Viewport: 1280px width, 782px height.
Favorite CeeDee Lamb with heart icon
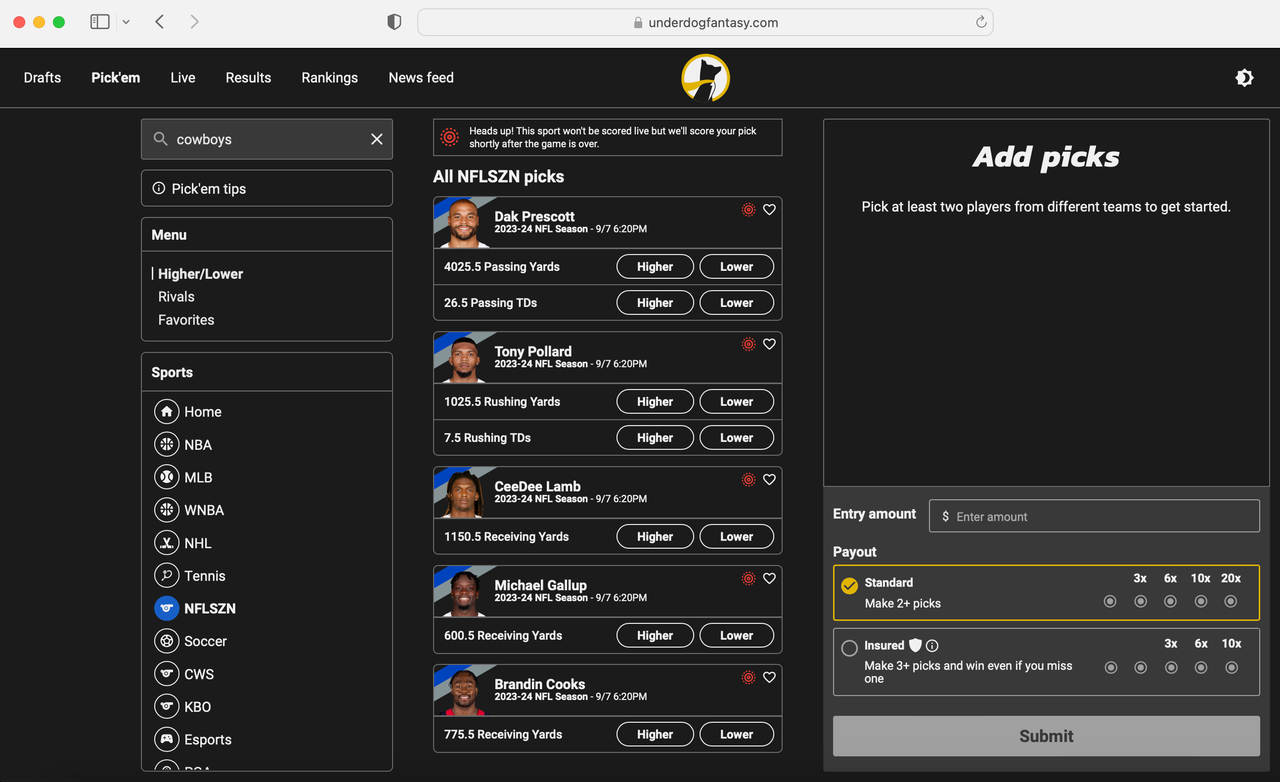click(x=769, y=480)
